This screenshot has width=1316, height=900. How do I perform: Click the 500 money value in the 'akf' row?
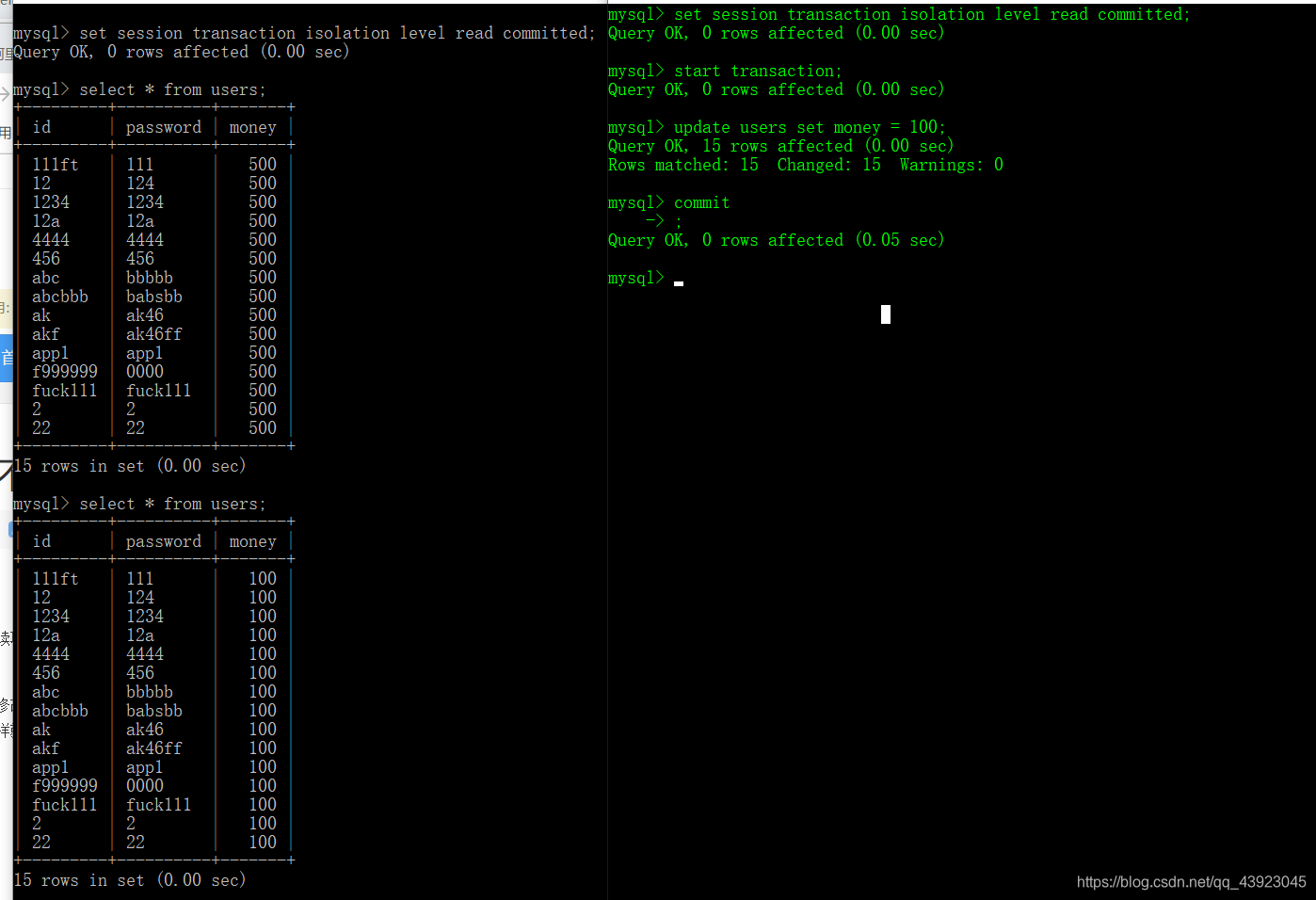(263, 334)
